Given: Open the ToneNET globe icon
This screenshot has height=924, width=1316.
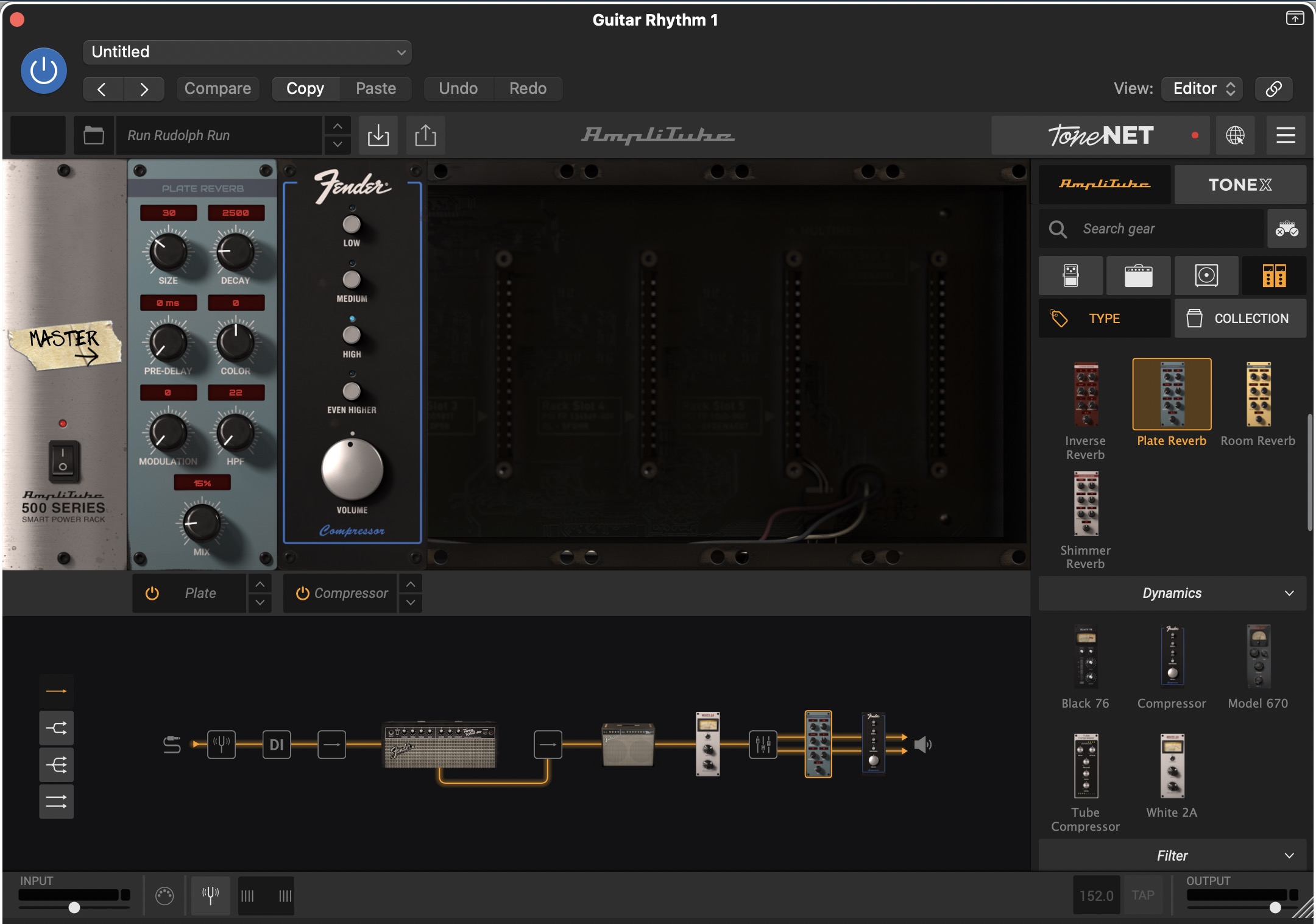Looking at the screenshot, I should (1235, 135).
